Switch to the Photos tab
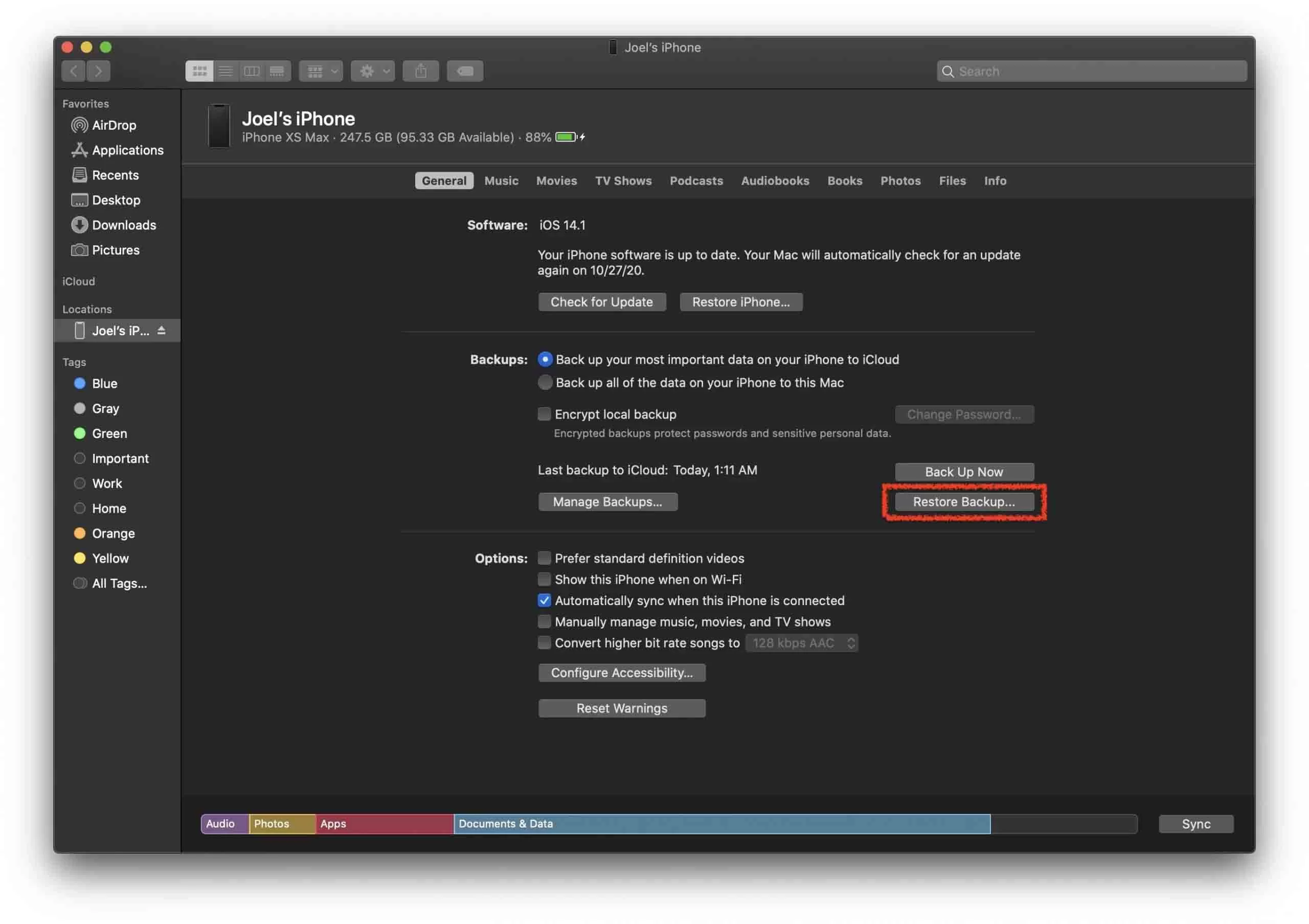The image size is (1309, 924). [x=899, y=180]
